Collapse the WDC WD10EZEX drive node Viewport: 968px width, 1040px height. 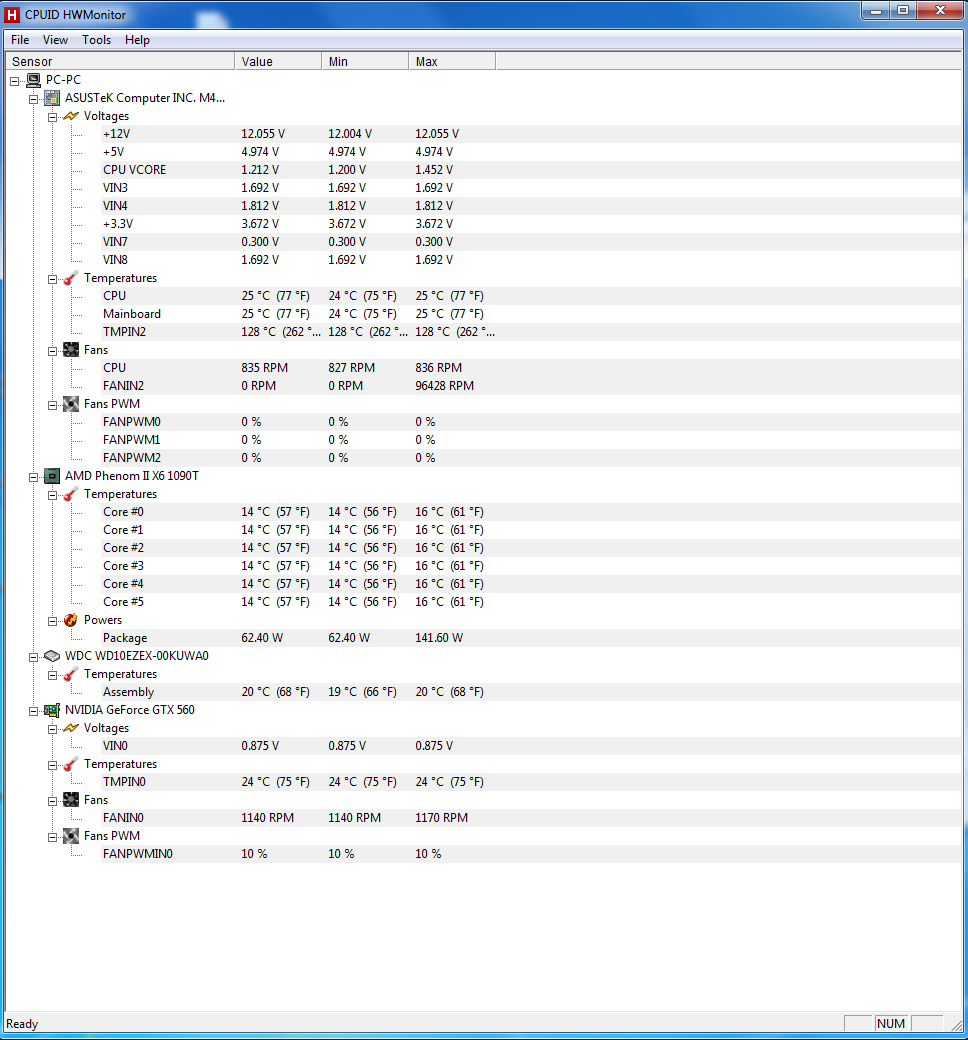pyautogui.click(x=33, y=657)
